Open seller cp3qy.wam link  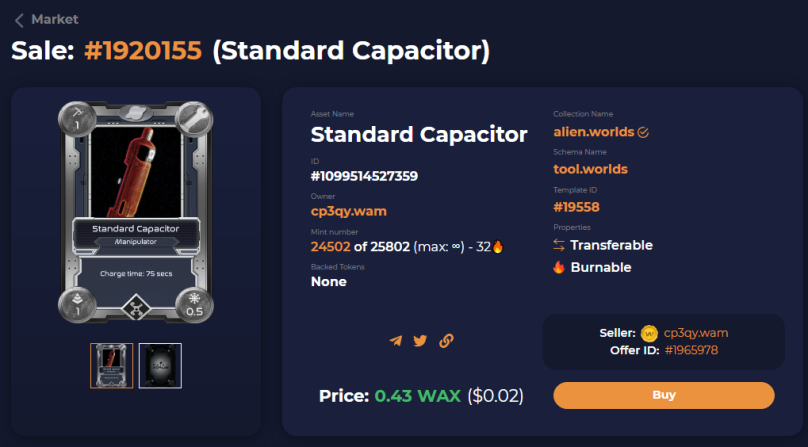click(696, 333)
